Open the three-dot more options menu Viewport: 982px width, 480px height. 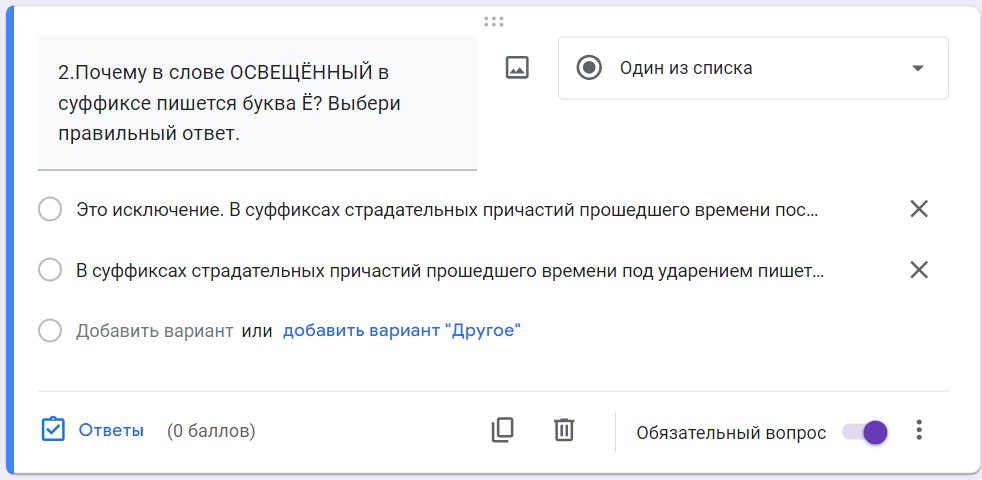pos(919,430)
